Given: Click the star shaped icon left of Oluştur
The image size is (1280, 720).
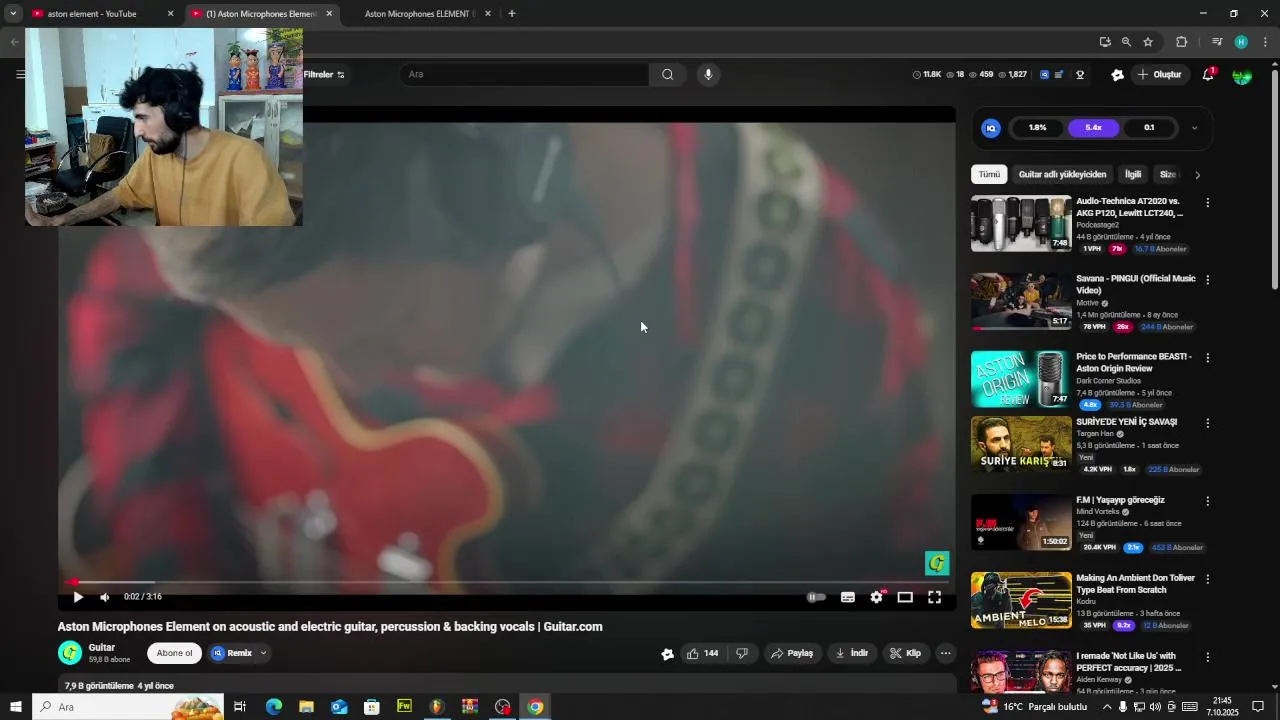Looking at the screenshot, I should (x=1118, y=74).
